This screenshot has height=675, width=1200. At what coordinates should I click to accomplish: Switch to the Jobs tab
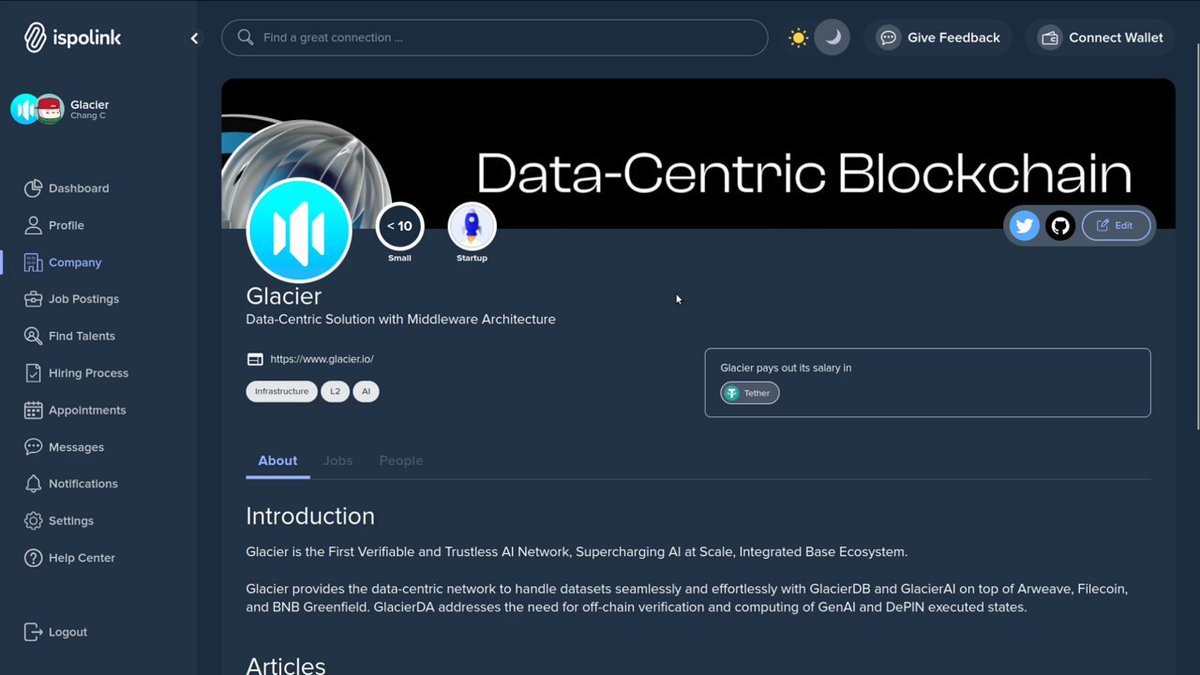[x=338, y=461]
